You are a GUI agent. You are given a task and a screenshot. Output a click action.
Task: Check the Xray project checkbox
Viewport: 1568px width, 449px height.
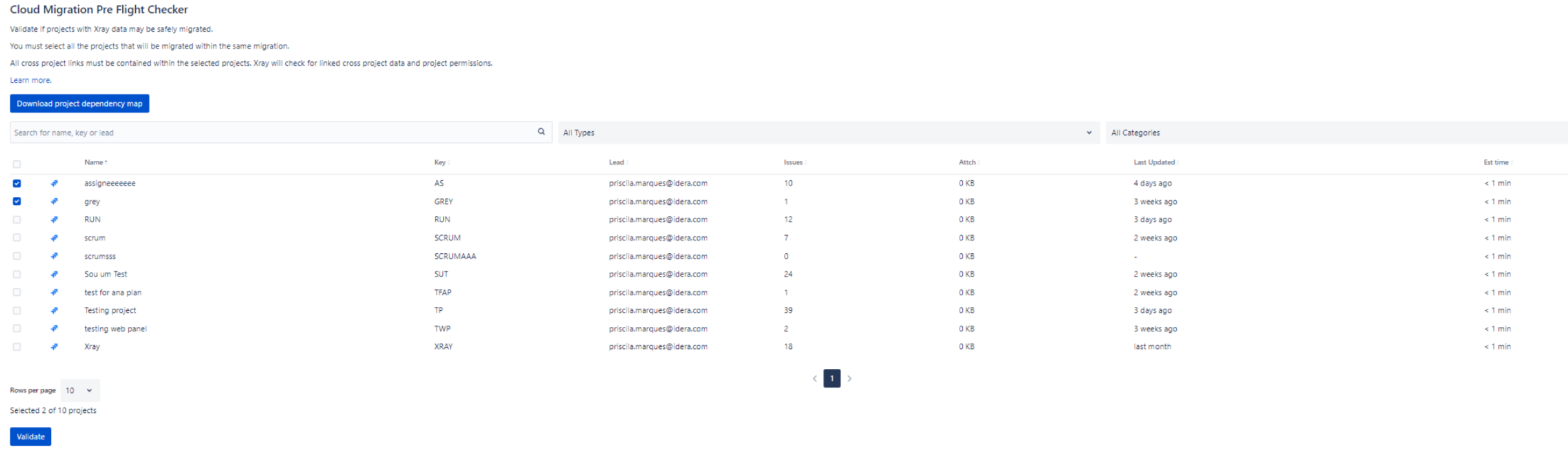click(x=17, y=346)
